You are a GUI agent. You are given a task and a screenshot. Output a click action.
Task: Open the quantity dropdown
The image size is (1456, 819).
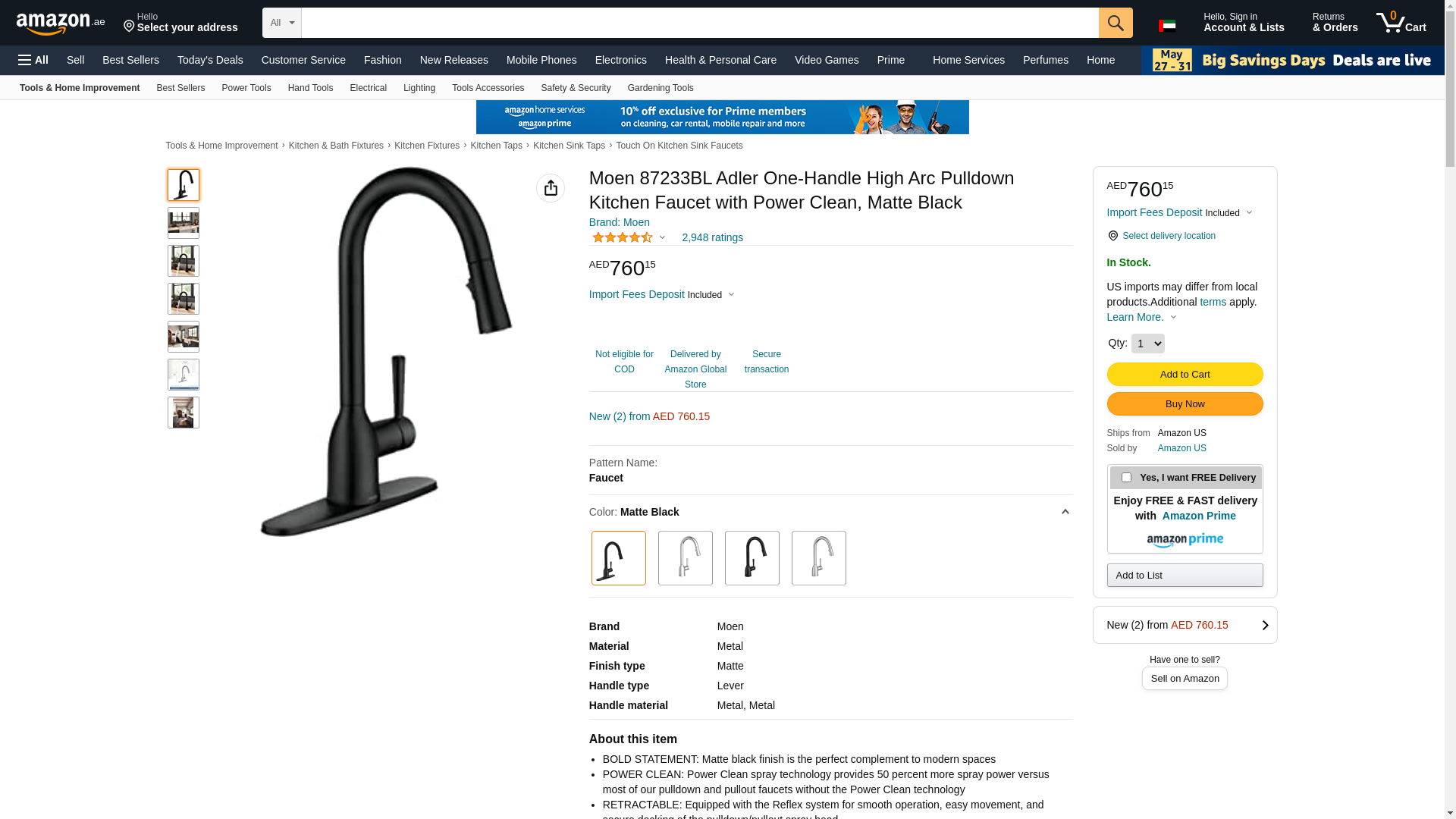1148,344
